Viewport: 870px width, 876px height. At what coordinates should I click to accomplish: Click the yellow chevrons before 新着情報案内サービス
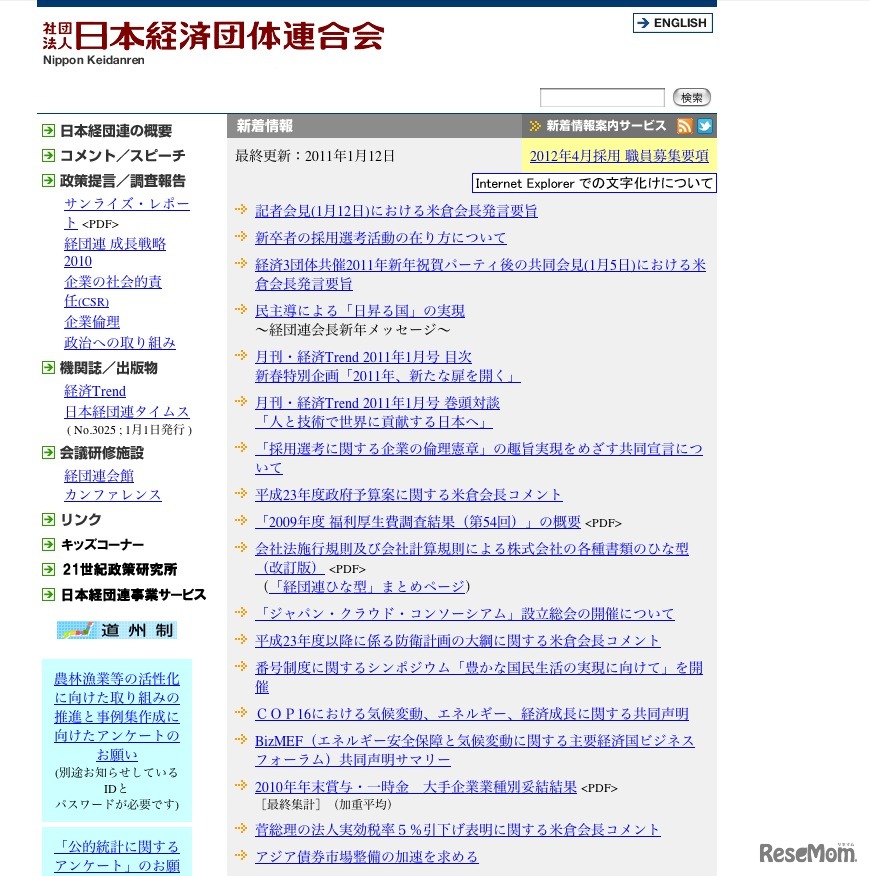click(x=533, y=125)
